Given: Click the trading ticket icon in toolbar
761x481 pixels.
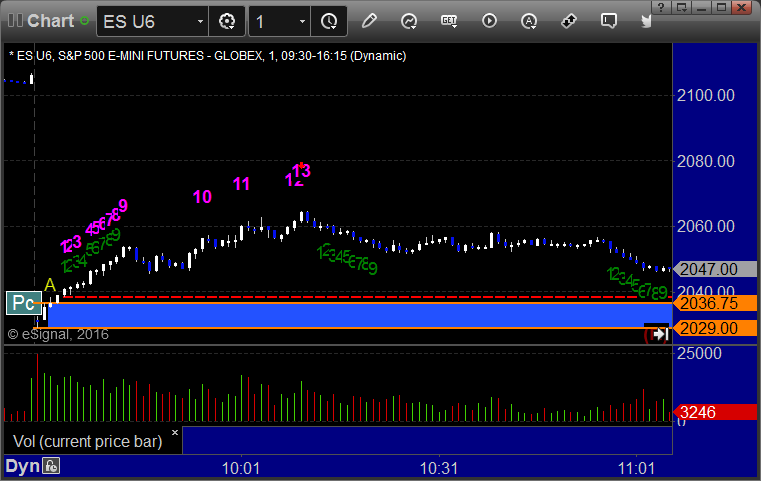Looking at the screenshot, I should (x=569, y=21).
